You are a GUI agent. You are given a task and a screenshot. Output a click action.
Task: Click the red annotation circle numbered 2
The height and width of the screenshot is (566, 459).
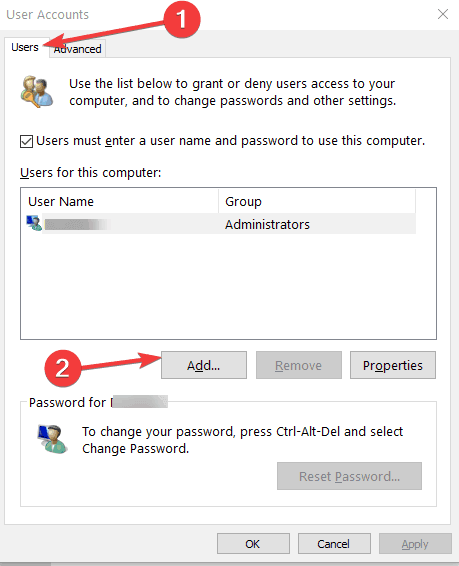click(x=63, y=368)
